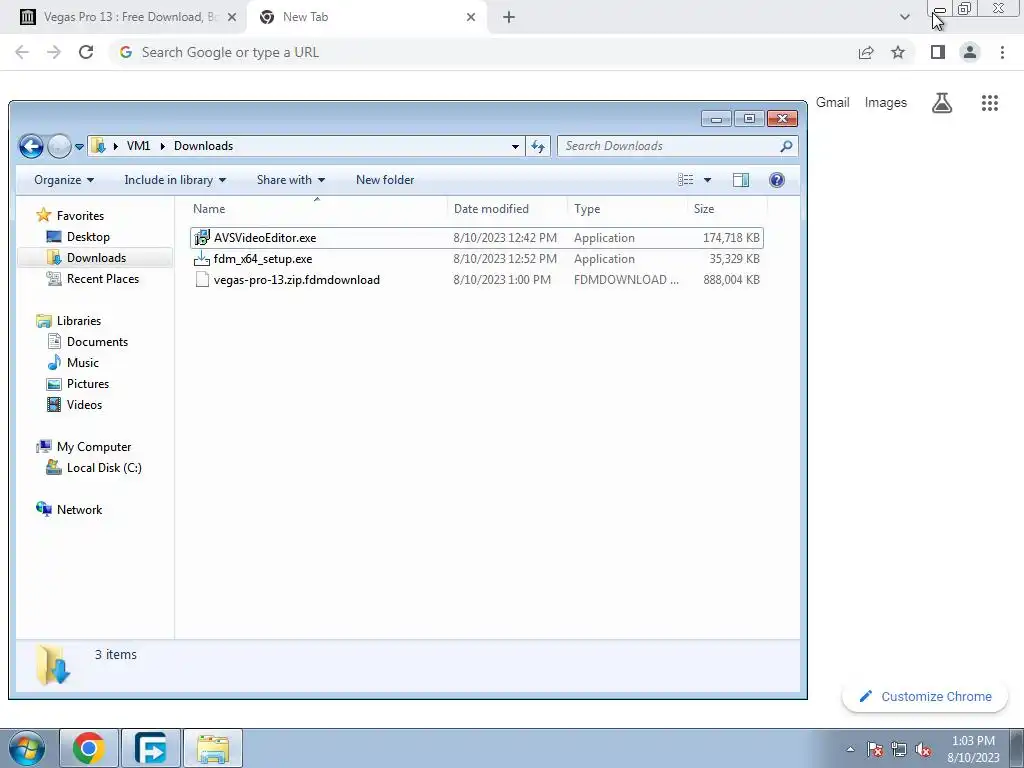Viewport: 1024px width, 768px height.
Task: Open the Google apps grid
Action: [x=989, y=103]
